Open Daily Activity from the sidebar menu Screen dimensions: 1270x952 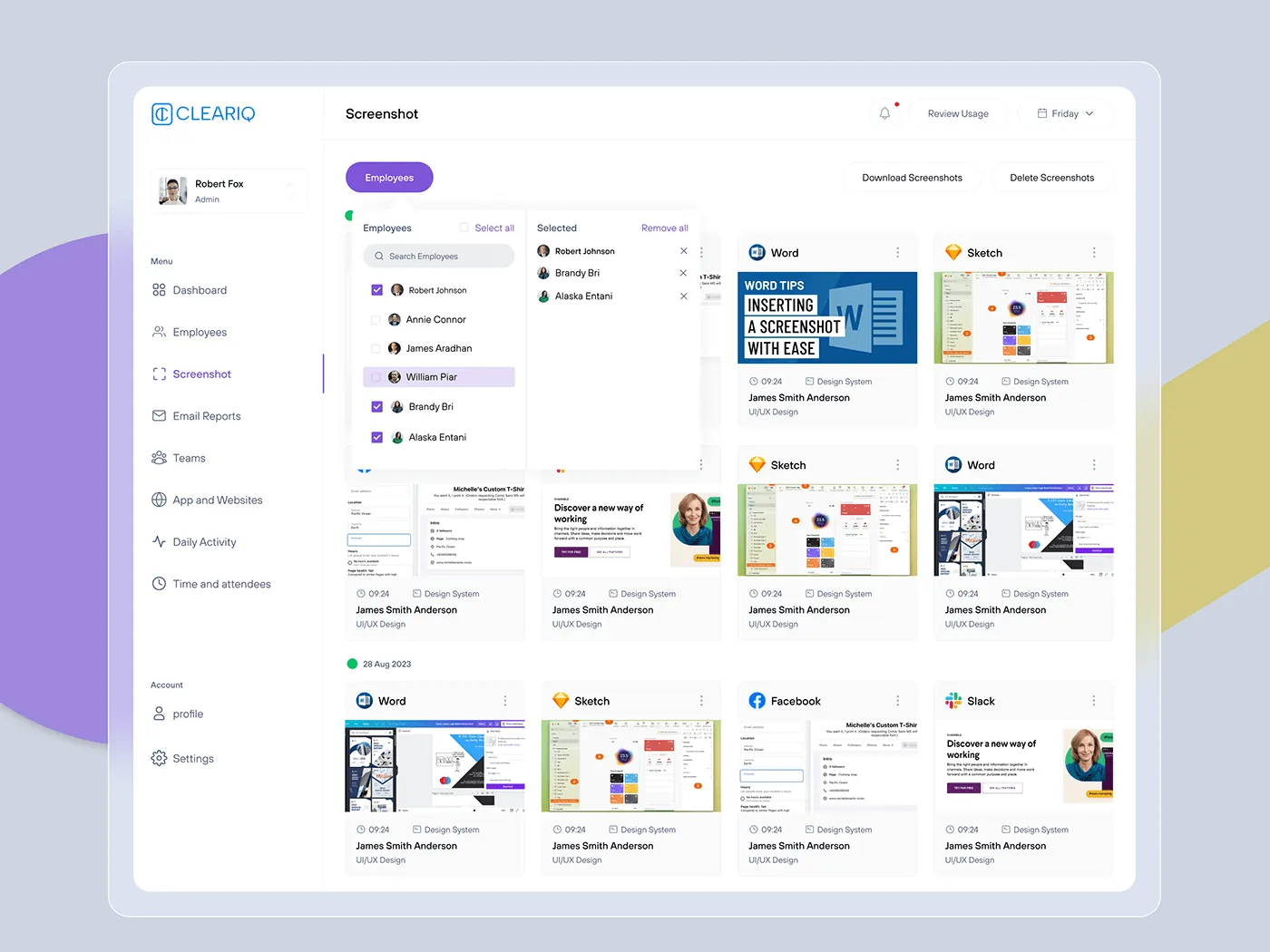point(158,541)
